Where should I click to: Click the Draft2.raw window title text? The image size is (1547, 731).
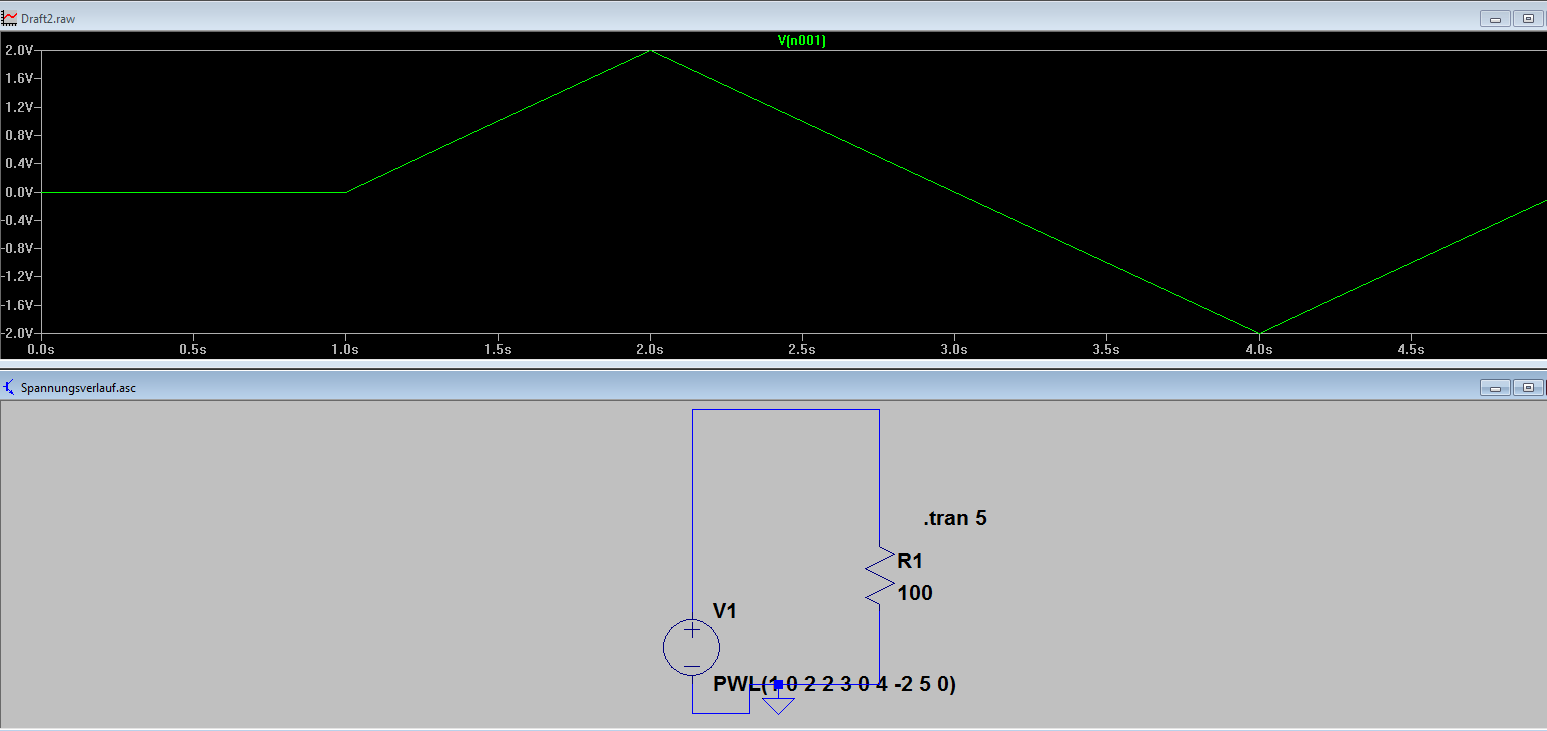pos(48,19)
